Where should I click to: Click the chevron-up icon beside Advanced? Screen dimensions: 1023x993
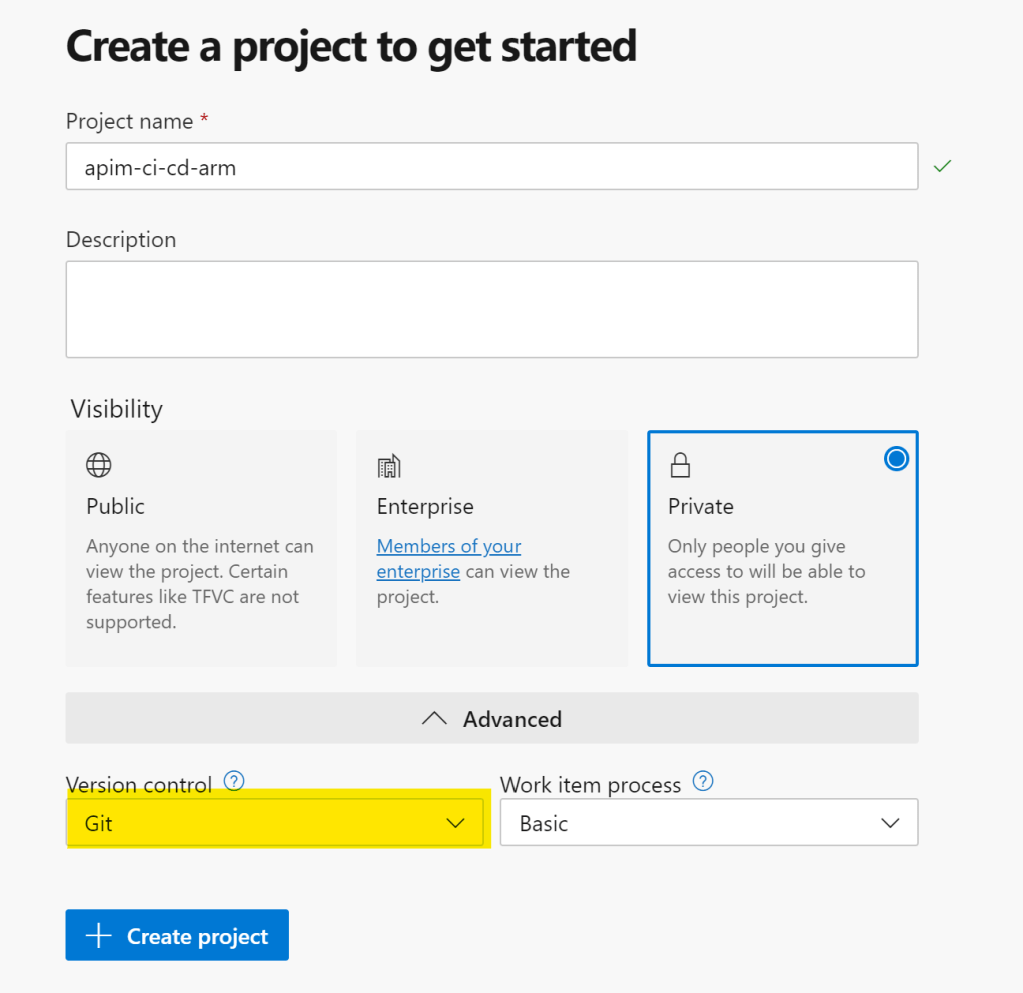click(434, 719)
